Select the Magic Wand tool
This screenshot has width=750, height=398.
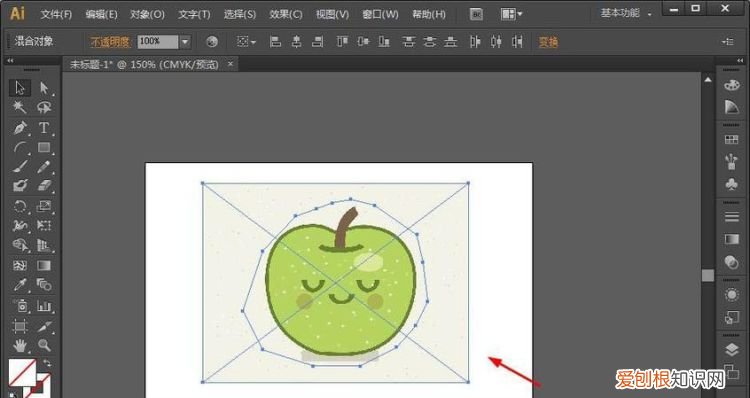click(20, 107)
